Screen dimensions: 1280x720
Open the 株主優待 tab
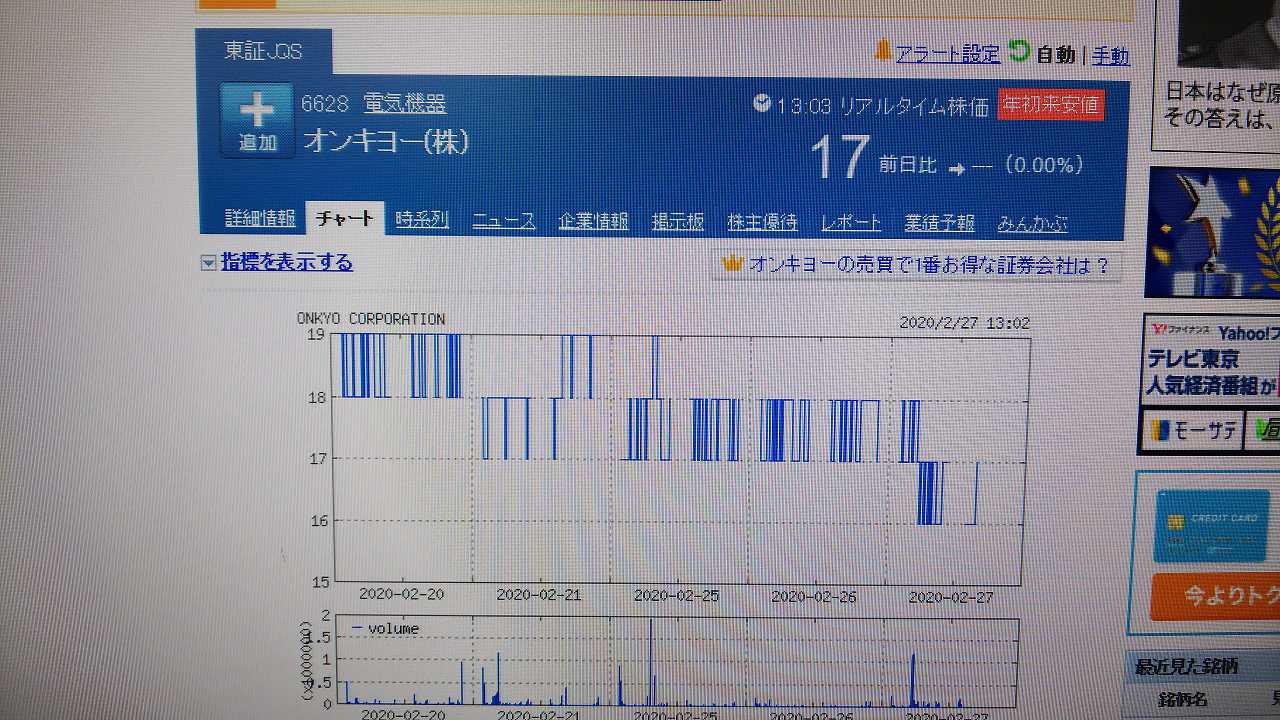click(762, 222)
